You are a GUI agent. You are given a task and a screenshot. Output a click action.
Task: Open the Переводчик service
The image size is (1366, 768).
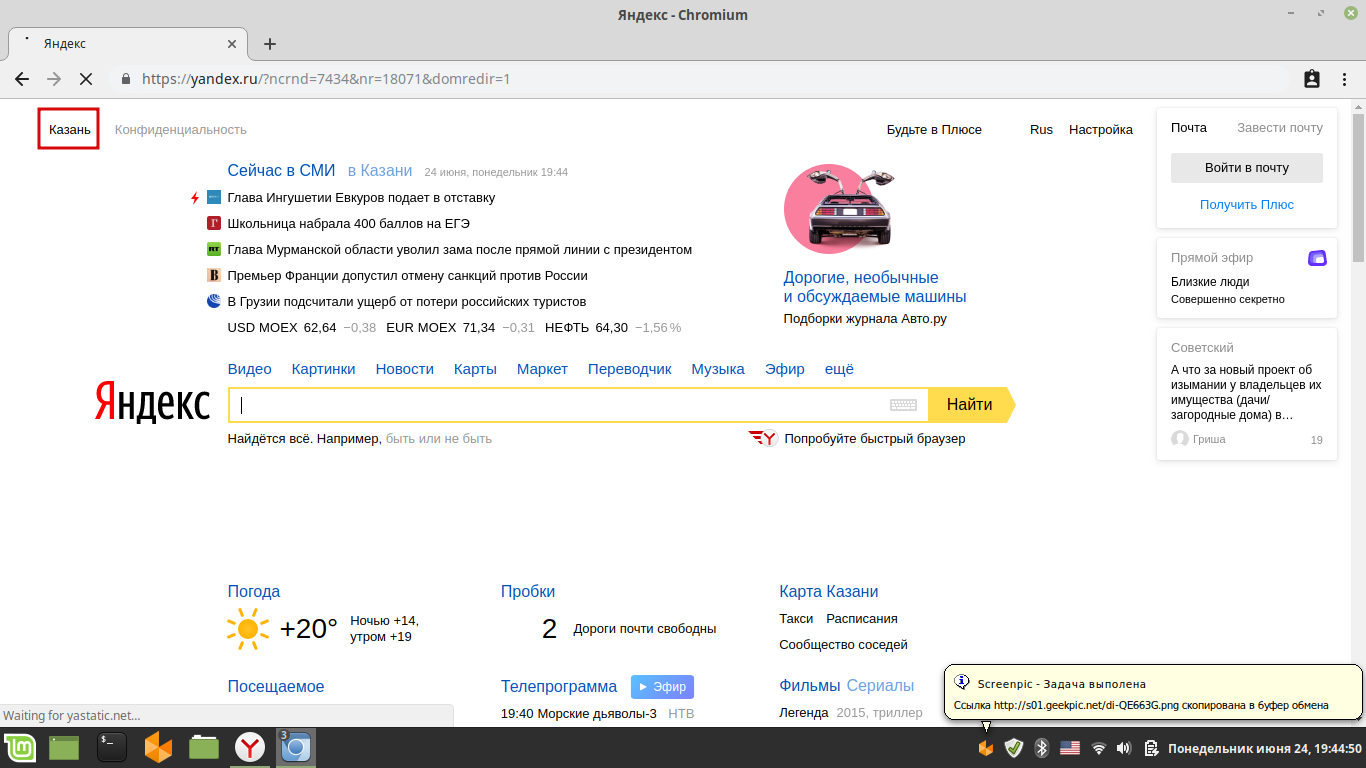point(630,369)
